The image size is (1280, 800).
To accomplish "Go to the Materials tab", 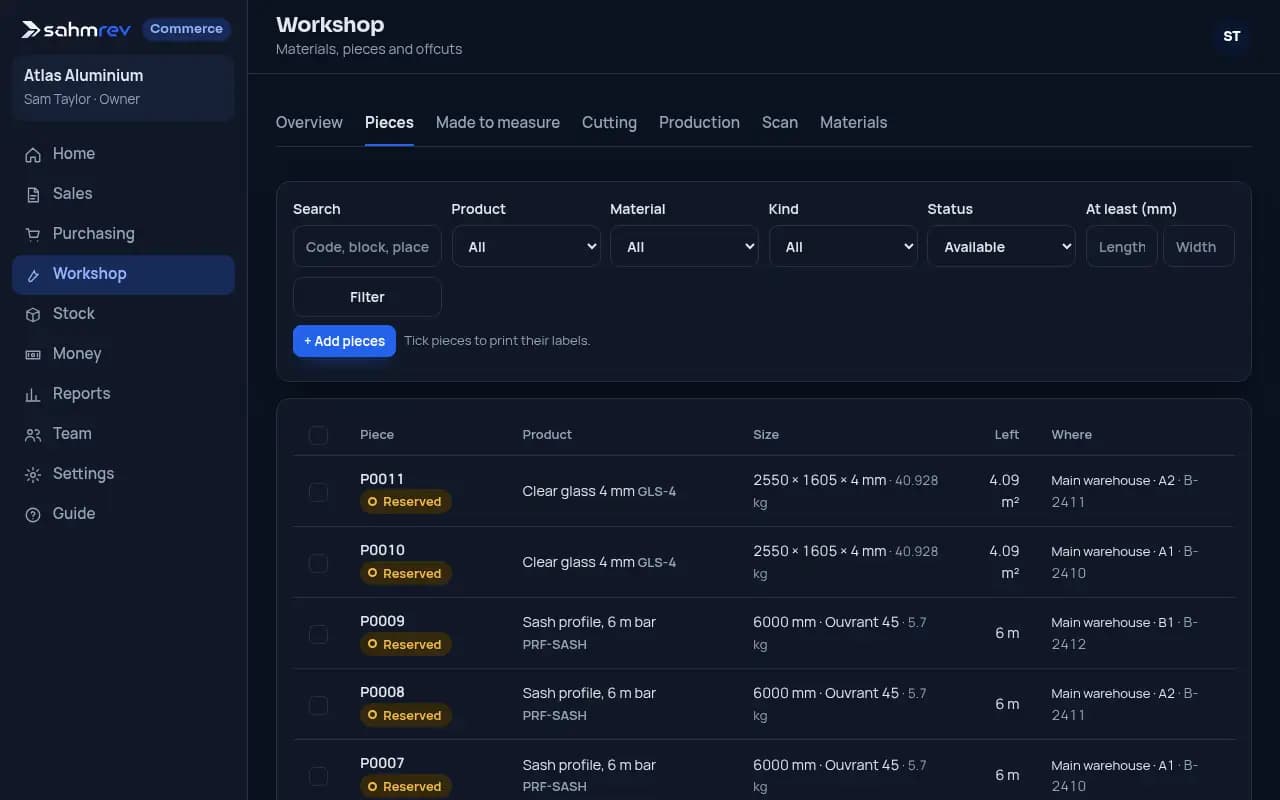I will [853, 122].
